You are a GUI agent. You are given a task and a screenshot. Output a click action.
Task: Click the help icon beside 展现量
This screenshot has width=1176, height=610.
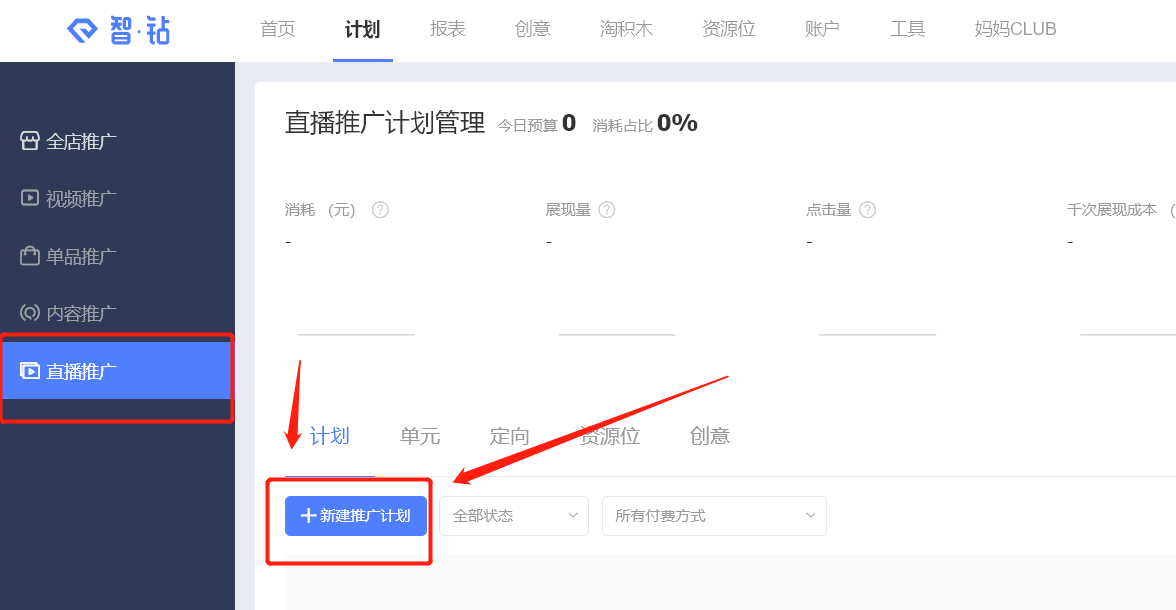coord(606,210)
